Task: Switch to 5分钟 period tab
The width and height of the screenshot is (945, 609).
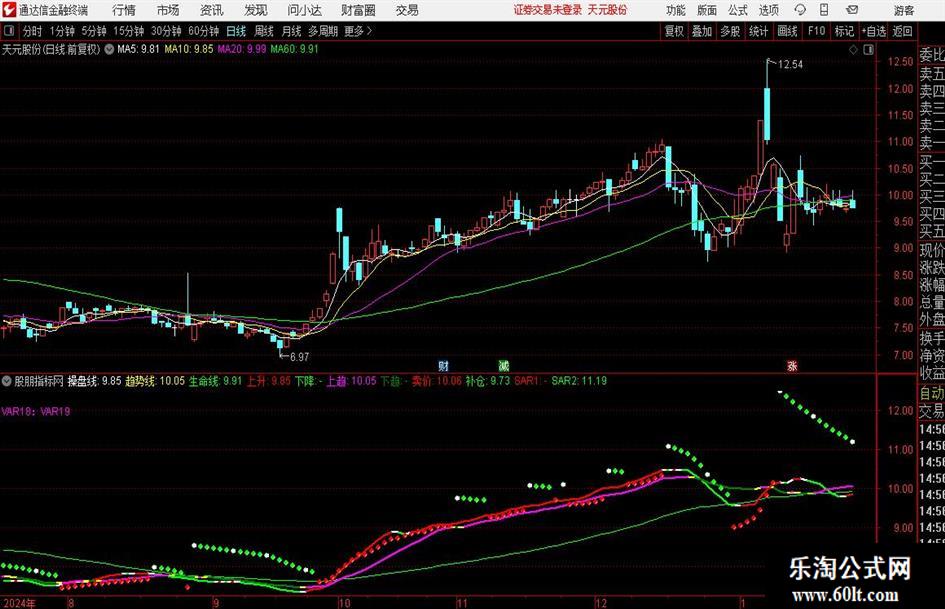Action: [x=94, y=31]
